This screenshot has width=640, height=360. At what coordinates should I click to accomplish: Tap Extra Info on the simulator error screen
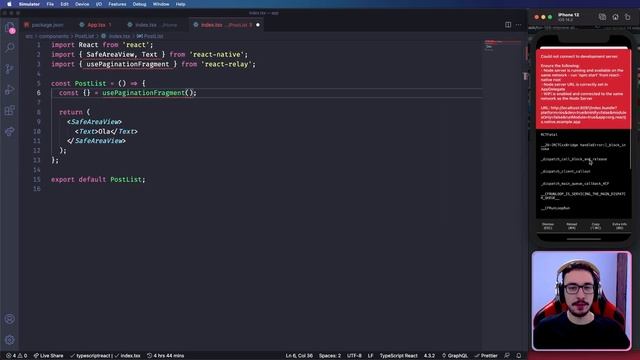point(619,226)
